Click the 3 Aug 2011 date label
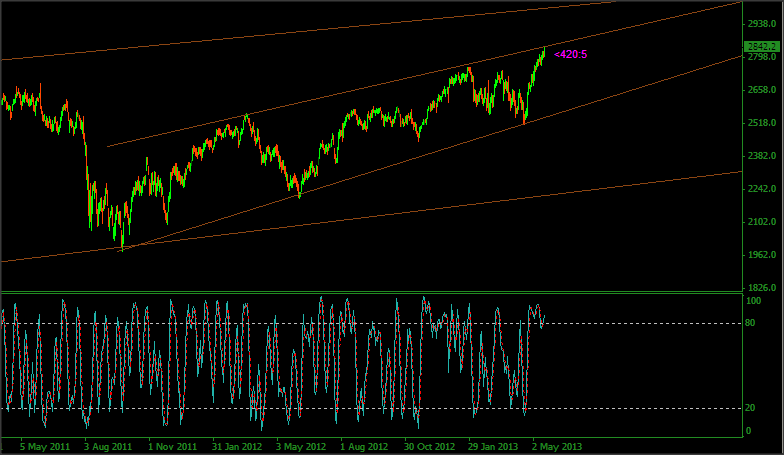Screen dimensions: 784x455 108,446
